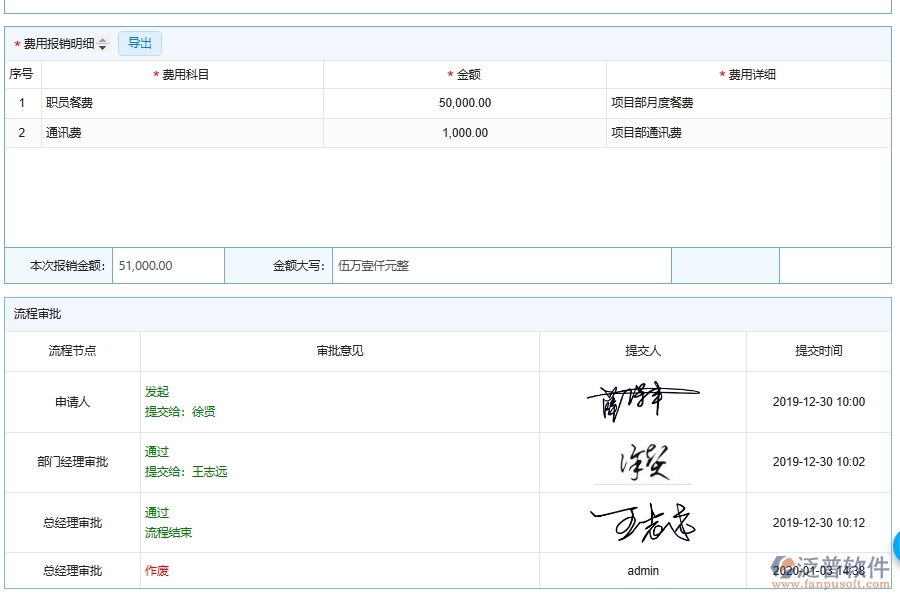Click the 金额大写 text field

(x=500, y=265)
